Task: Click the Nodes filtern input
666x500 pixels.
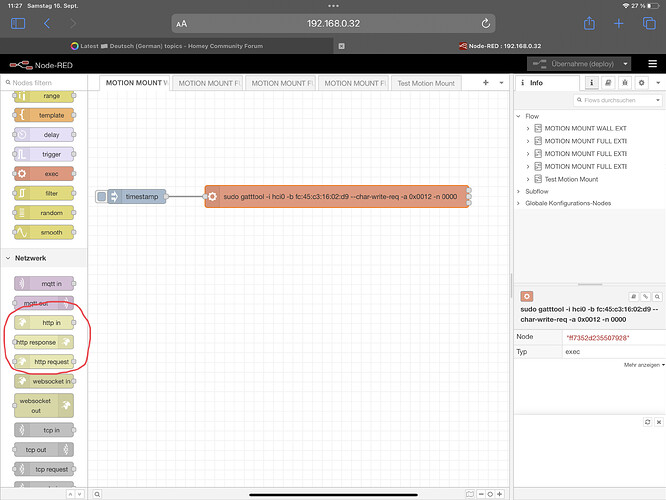Action: (x=44, y=83)
